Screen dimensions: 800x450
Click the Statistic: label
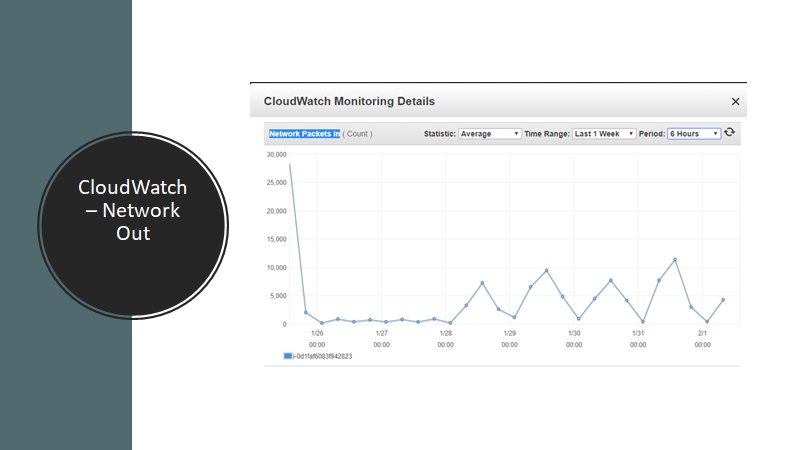(x=440, y=134)
